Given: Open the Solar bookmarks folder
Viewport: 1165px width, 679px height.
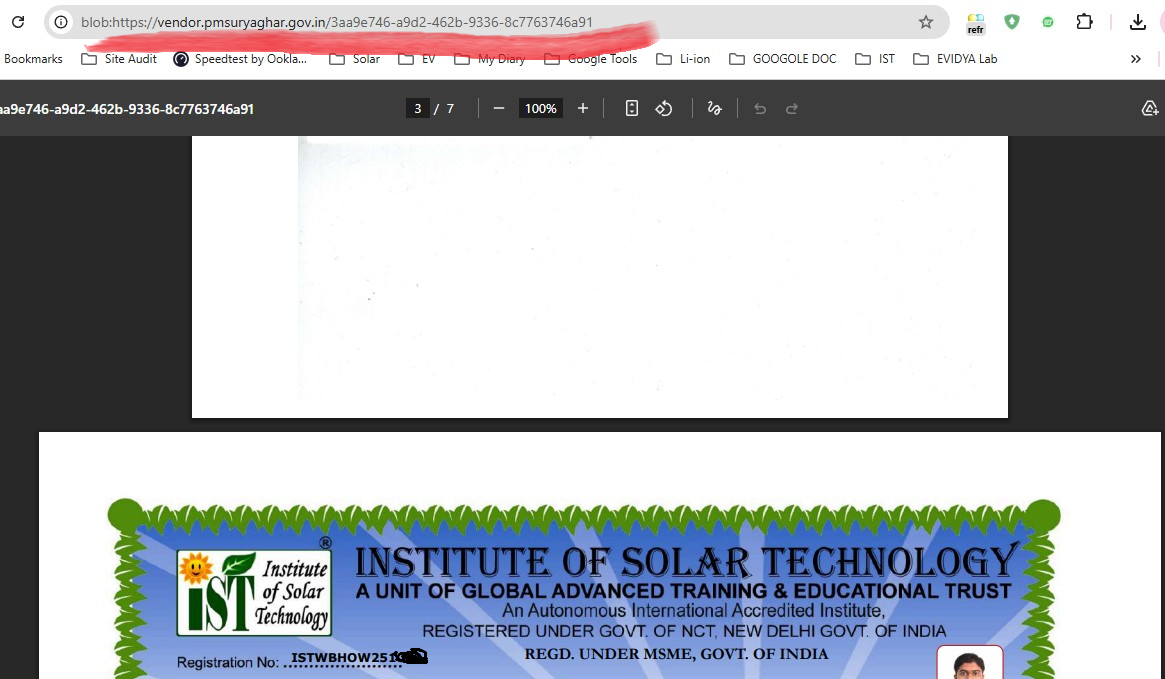Looking at the screenshot, I should (354, 59).
